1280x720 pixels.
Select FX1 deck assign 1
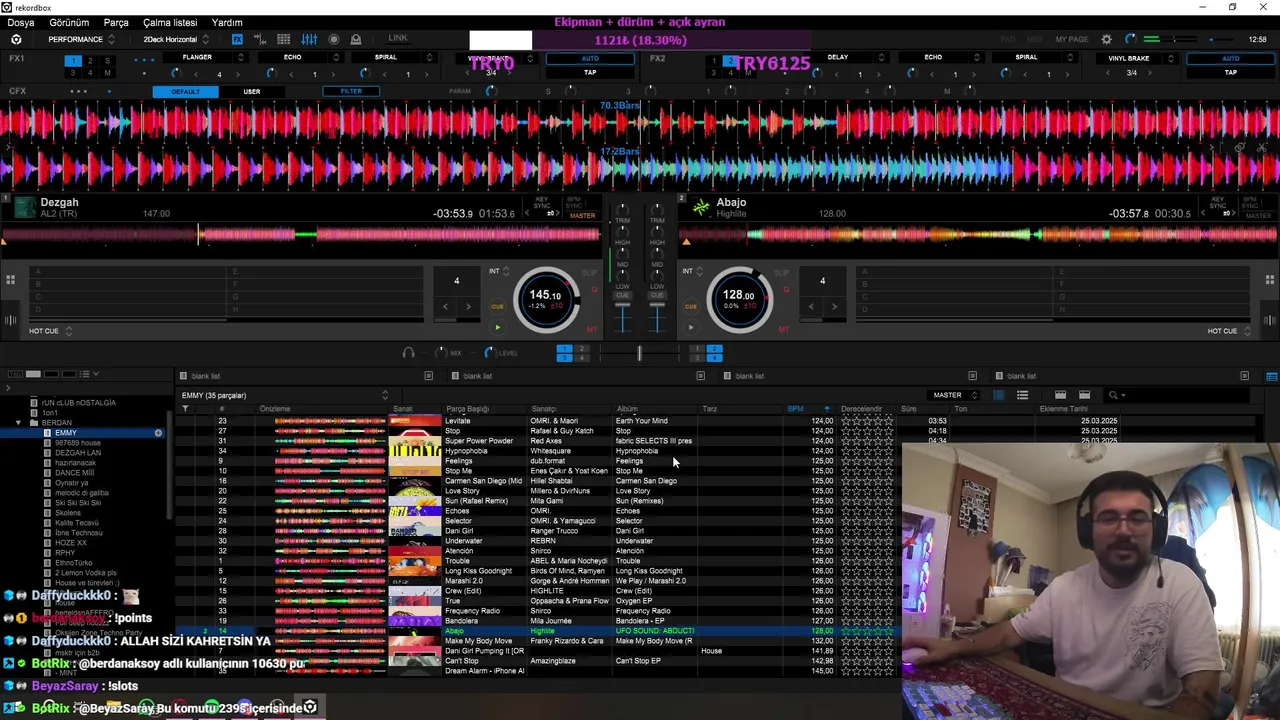(73, 61)
